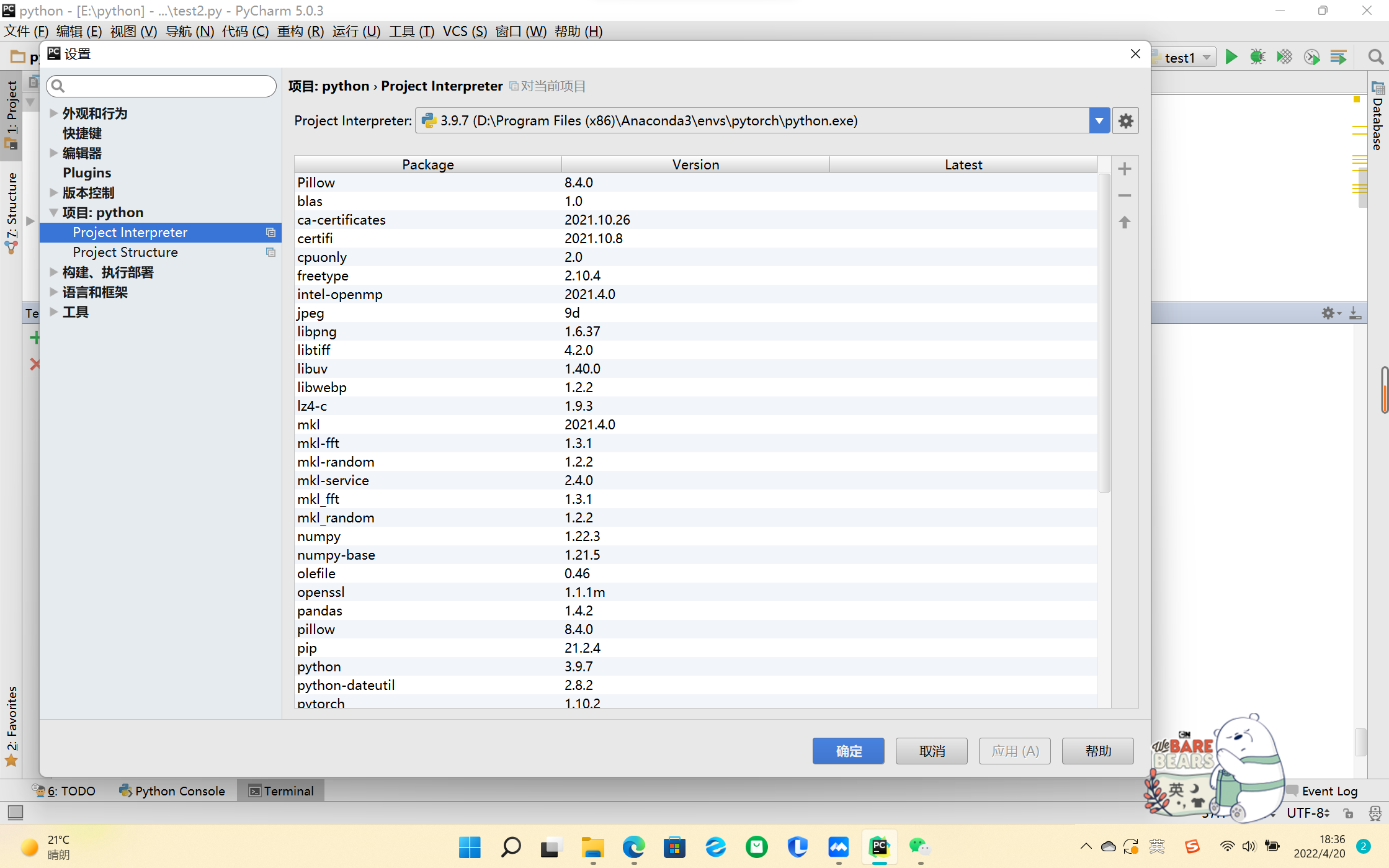Switch to the Terminal tab
Image resolution: width=1389 pixels, height=868 pixels.
280,790
